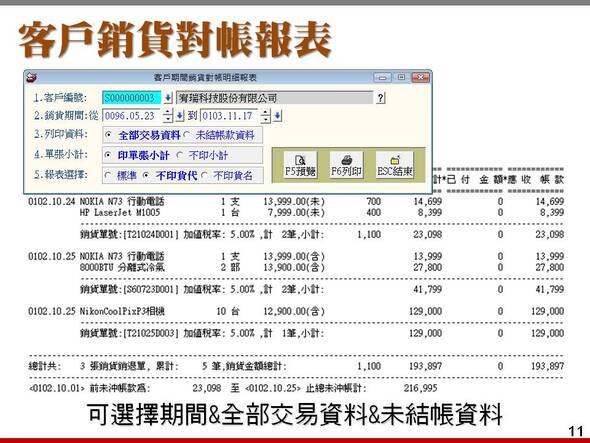Click the 1.客戶編號 label
The width and height of the screenshot is (590, 443).
pyautogui.click(x=60, y=98)
